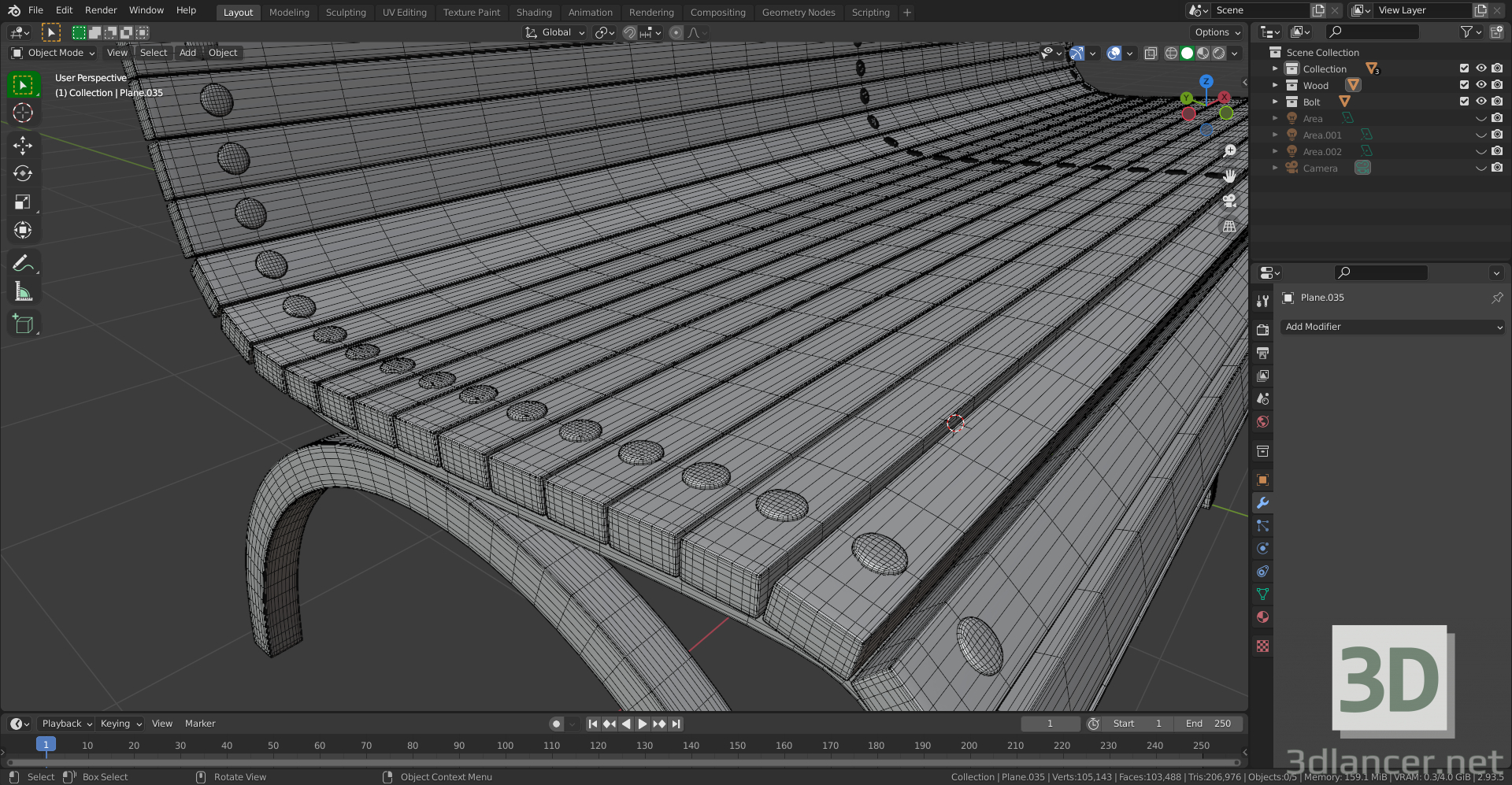Screen dimensions: 1512x785
Task: Uncheck the Wood collection checkbox
Action: point(1465,85)
